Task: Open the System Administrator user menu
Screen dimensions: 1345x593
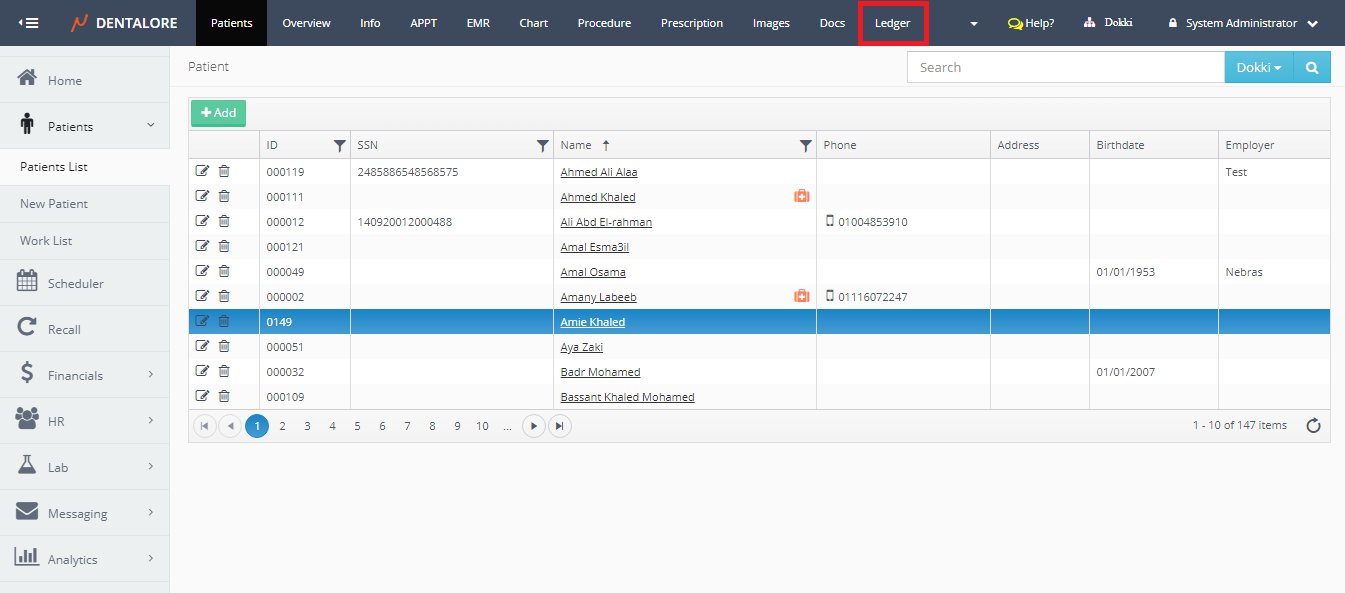Action: (1241, 23)
